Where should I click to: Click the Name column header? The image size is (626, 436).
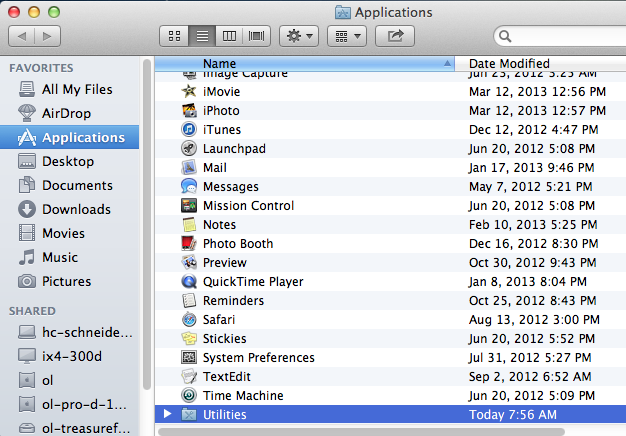pos(300,63)
